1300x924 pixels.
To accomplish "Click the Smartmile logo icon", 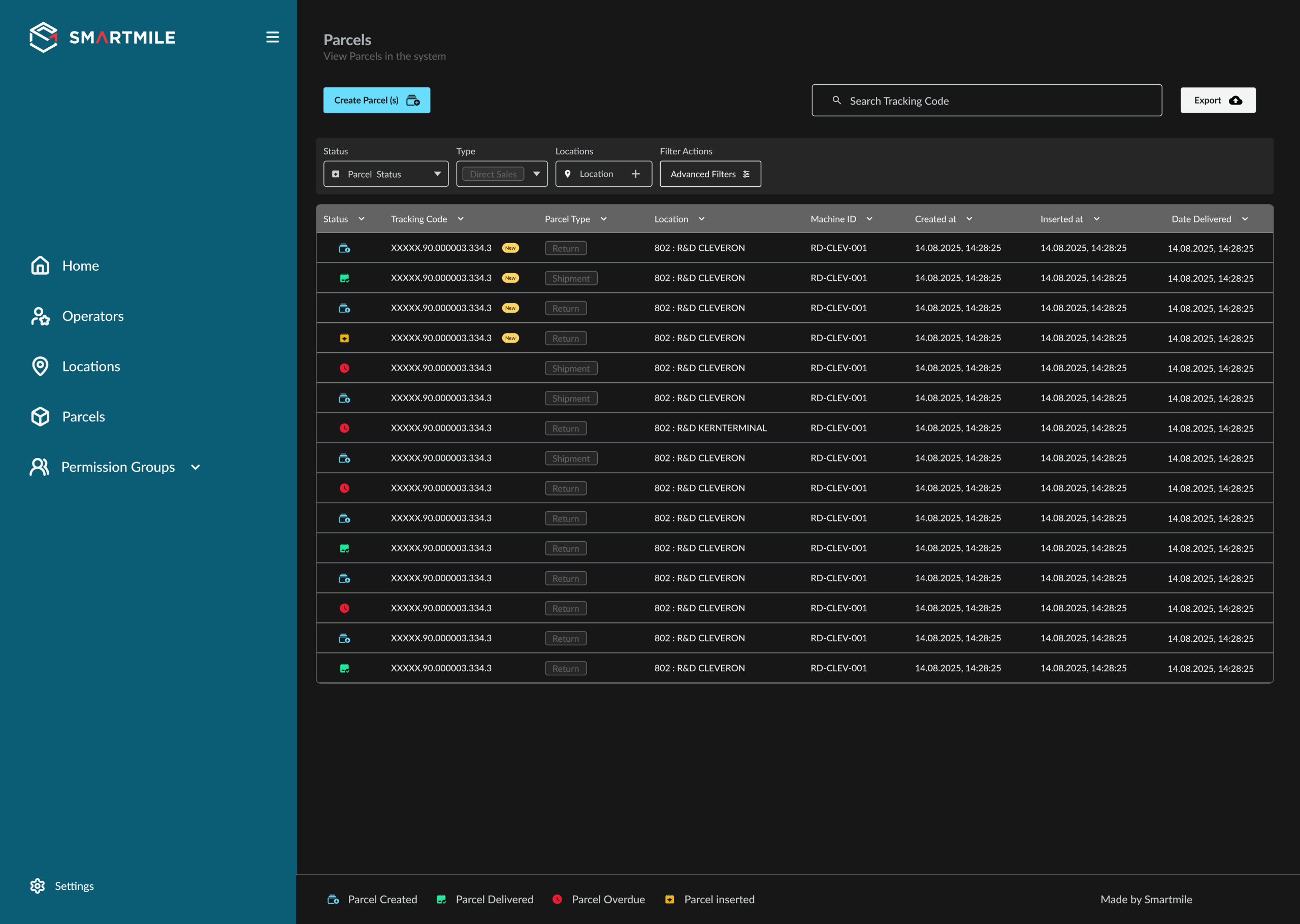I will pos(43,38).
